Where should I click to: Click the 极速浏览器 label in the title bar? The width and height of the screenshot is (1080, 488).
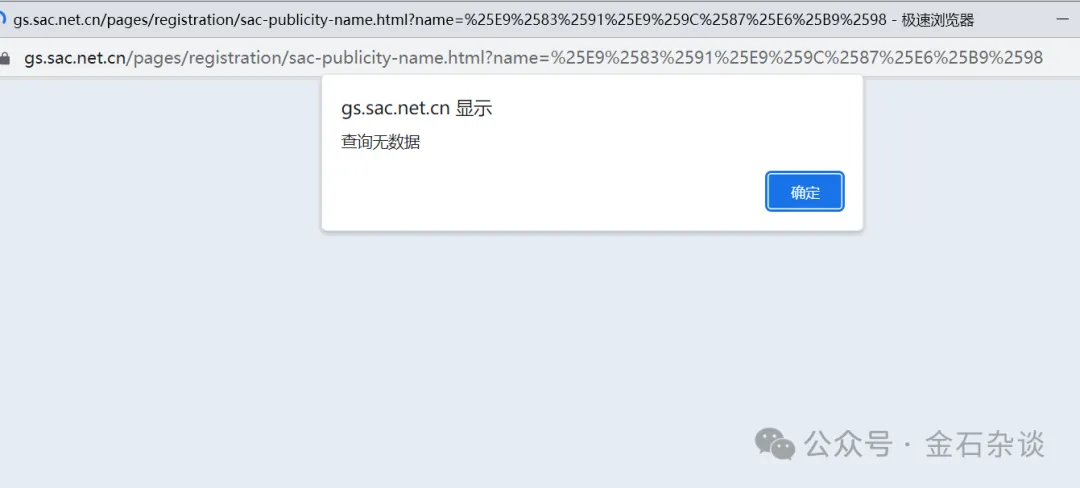tap(937, 20)
